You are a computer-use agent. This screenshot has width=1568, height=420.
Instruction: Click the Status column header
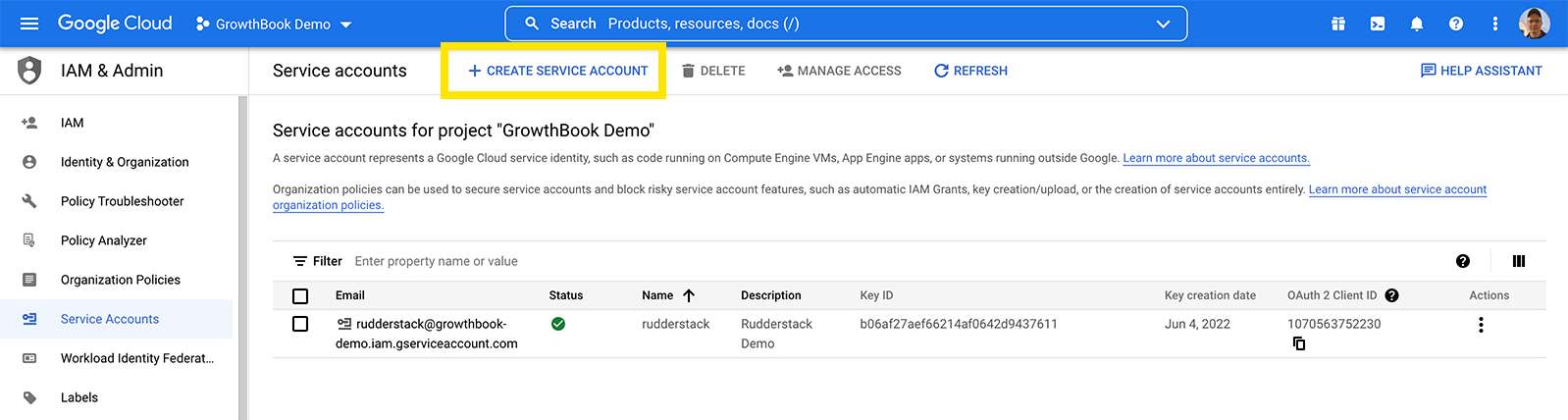(x=566, y=295)
